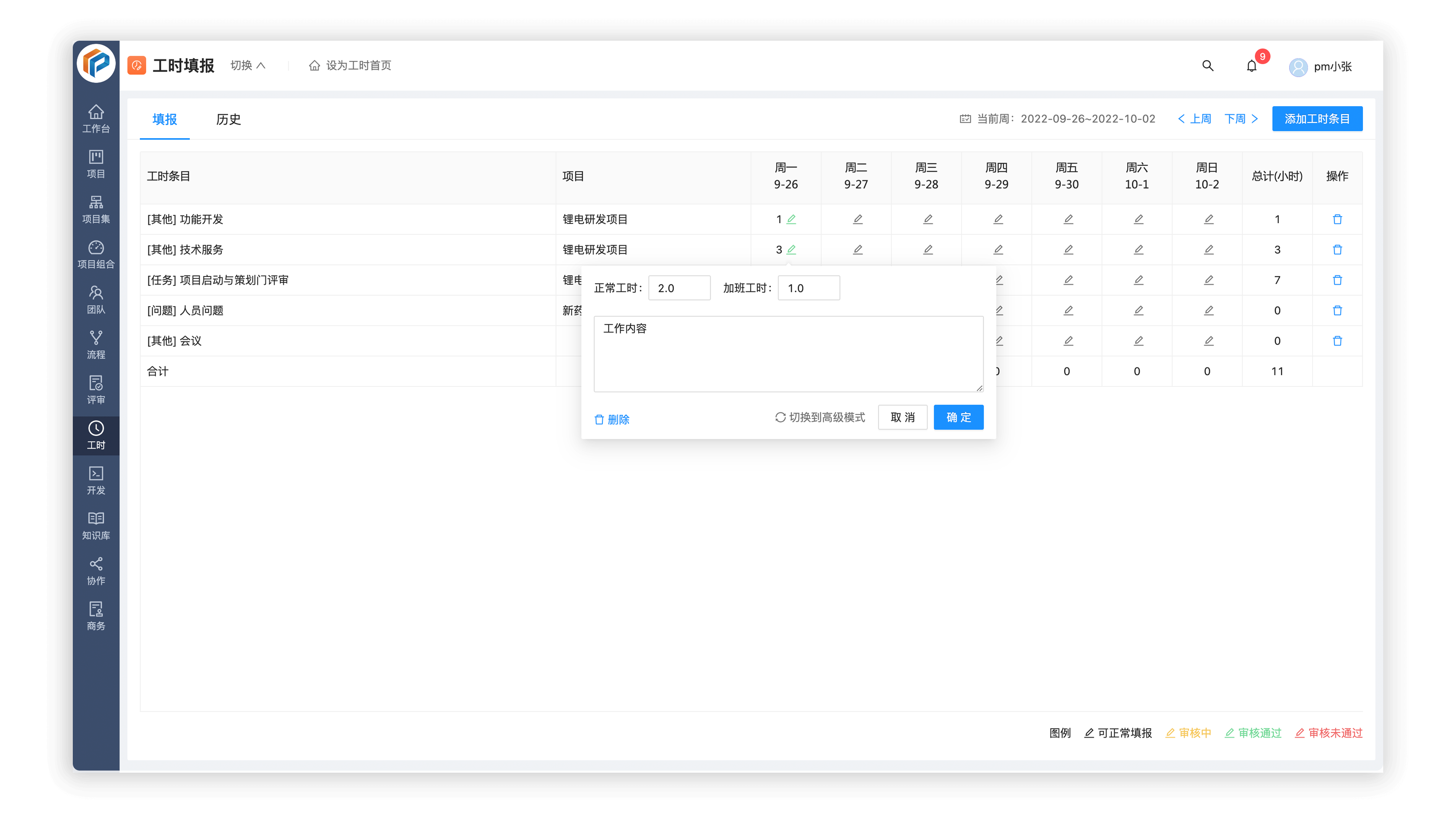Viewport: 1456px width, 813px height.
Task: Click 设为工时首页 link
Action: point(350,65)
